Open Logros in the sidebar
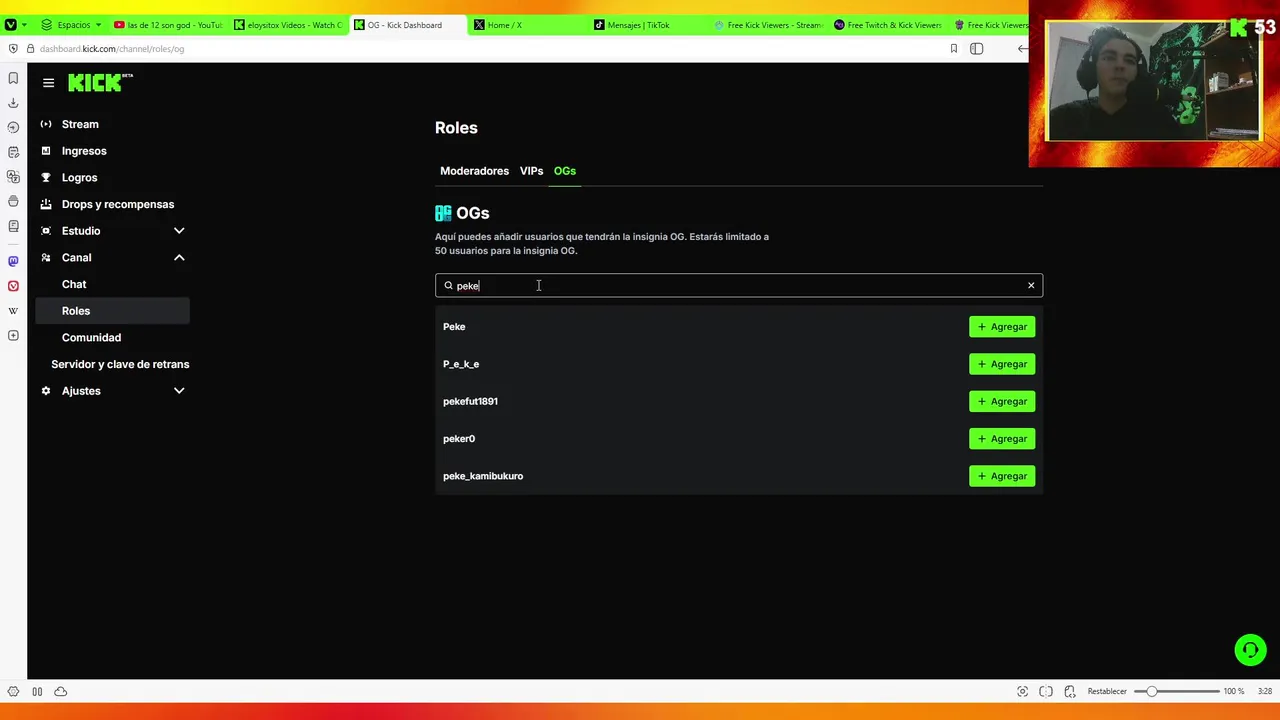1280x720 pixels. (79, 177)
